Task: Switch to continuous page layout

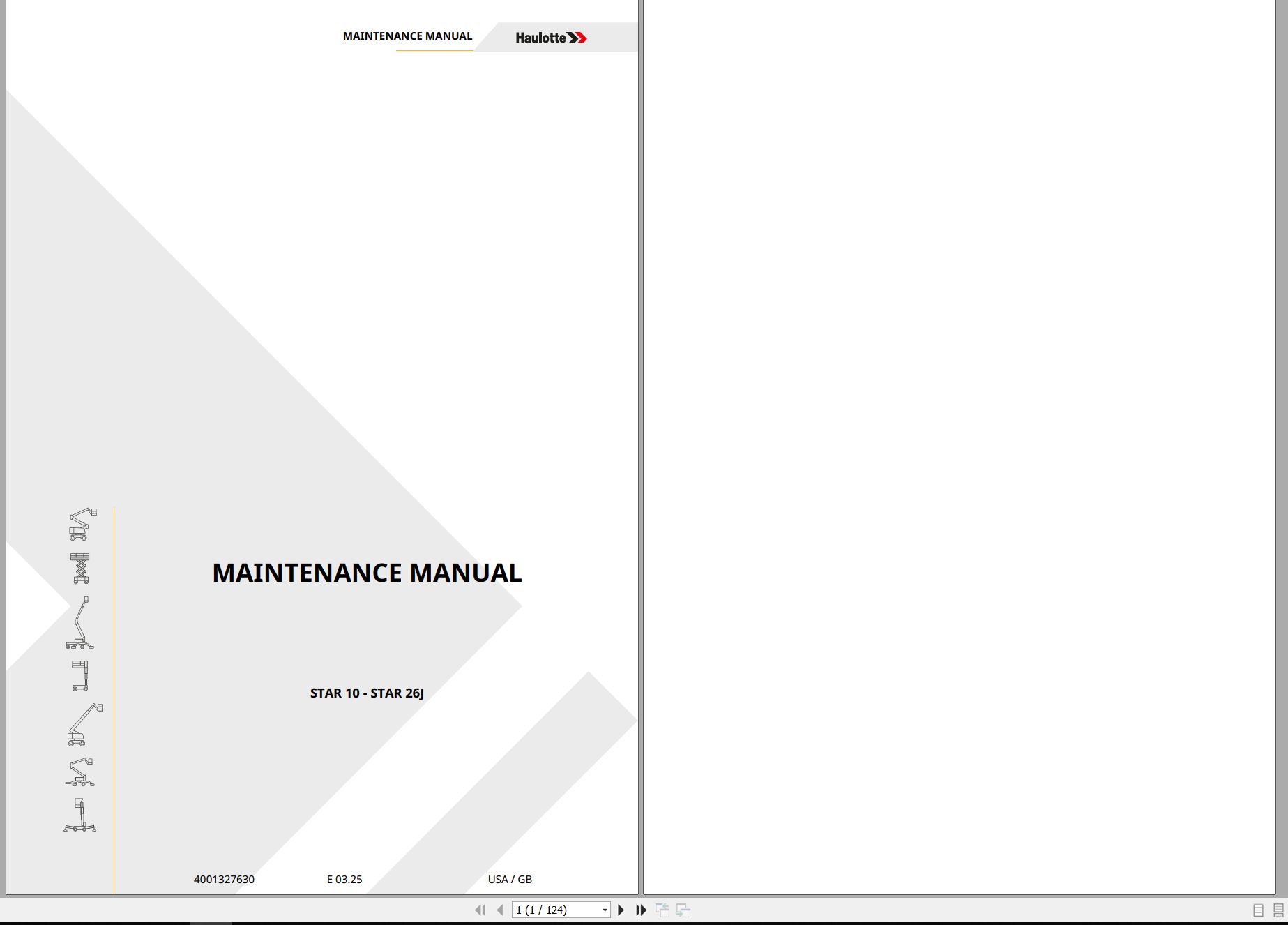Action: (x=1278, y=910)
